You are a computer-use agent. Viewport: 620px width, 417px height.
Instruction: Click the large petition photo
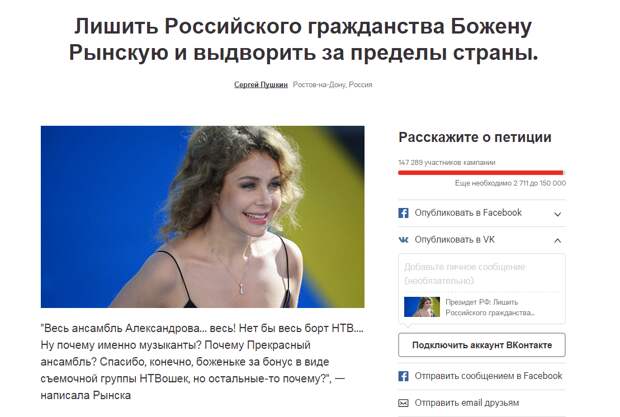[x=202, y=217]
